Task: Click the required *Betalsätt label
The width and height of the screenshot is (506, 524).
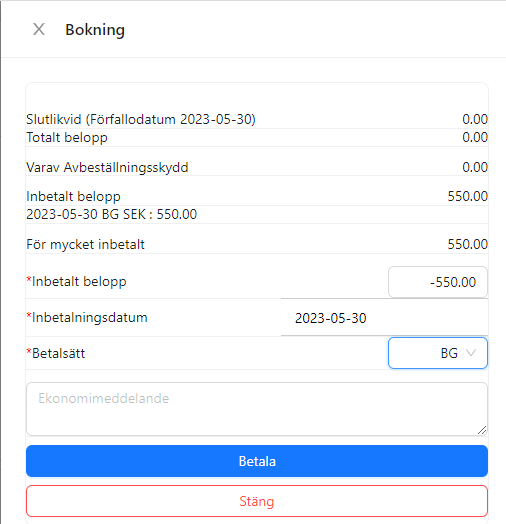Action: click(x=56, y=353)
